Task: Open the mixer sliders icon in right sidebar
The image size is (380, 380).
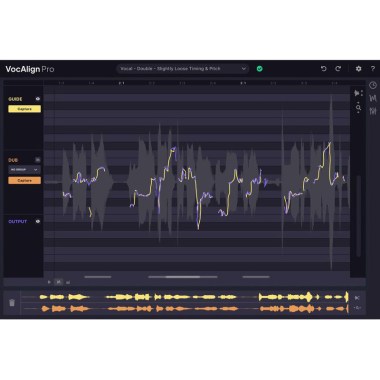Action: pyautogui.click(x=373, y=111)
